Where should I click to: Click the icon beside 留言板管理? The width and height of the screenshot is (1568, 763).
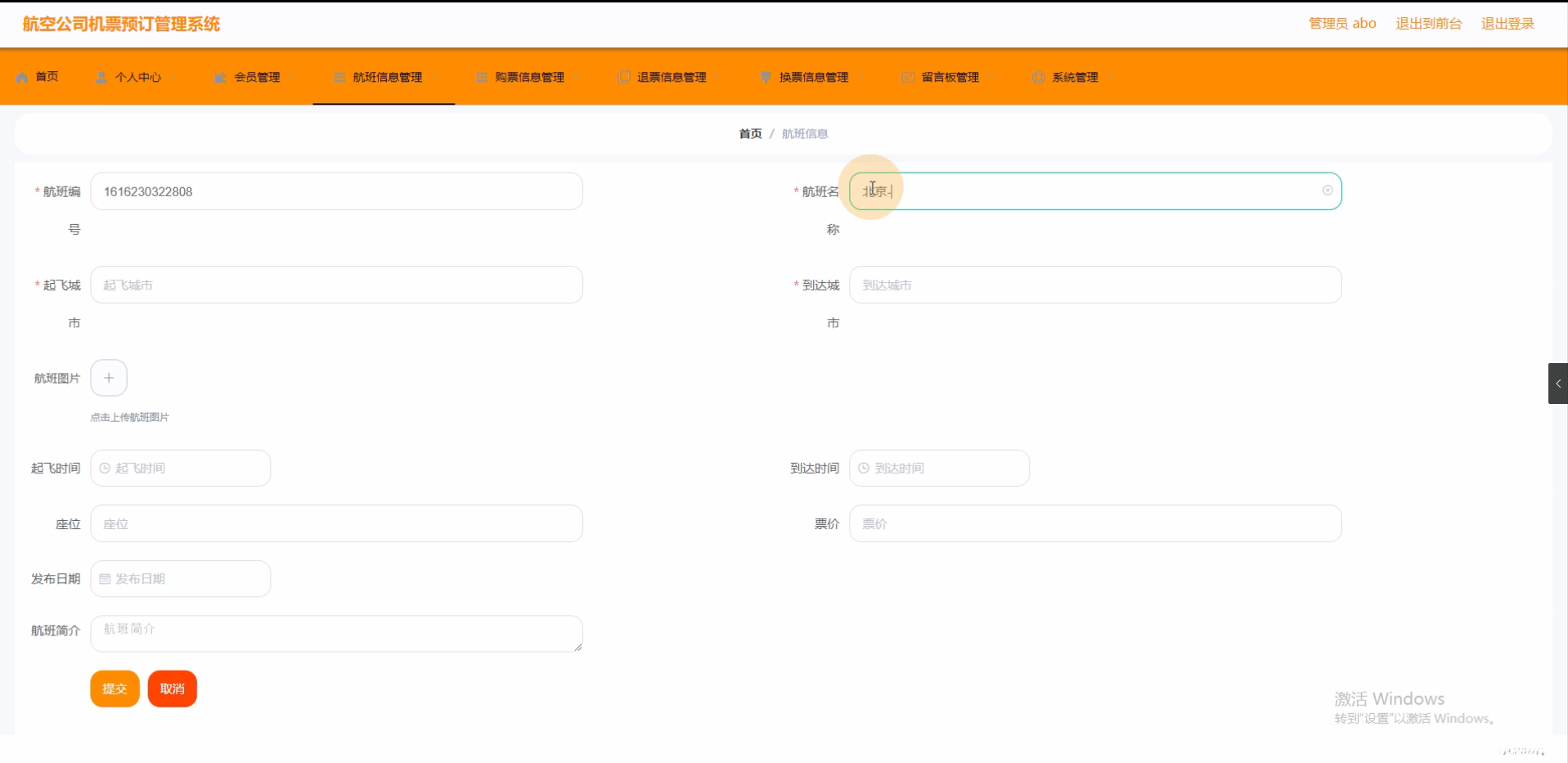[907, 77]
